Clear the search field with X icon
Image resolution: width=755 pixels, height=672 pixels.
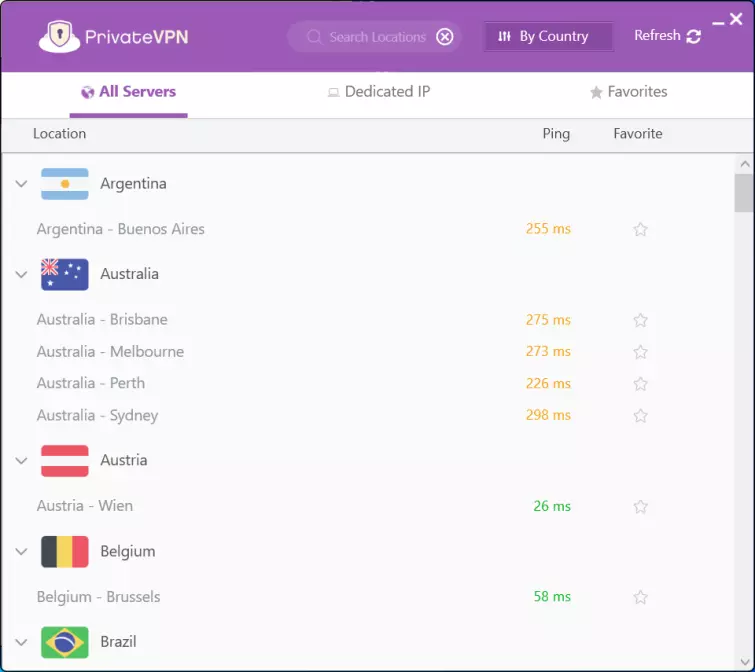[445, 37]
